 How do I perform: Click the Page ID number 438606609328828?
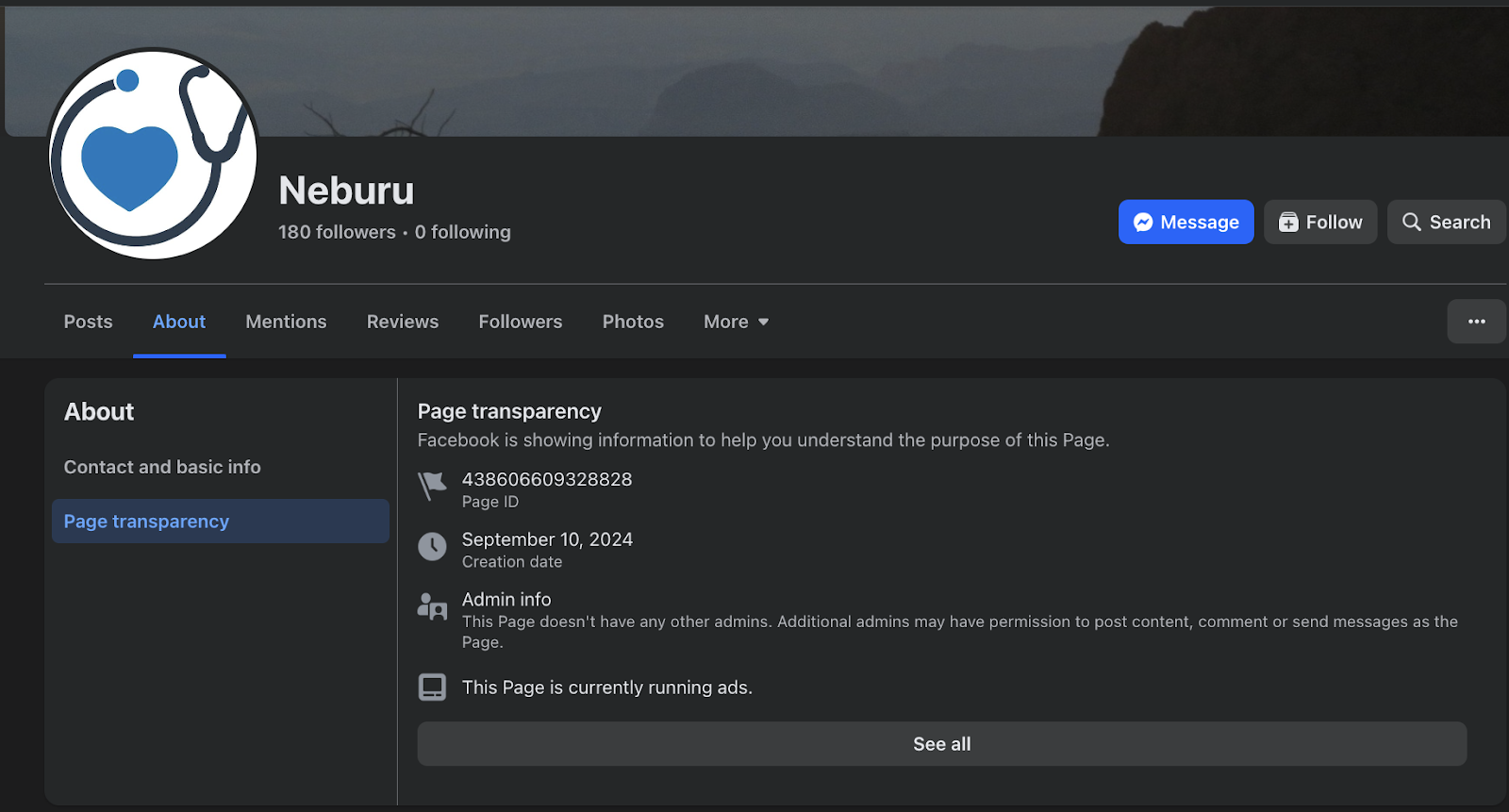click(547, 479)
